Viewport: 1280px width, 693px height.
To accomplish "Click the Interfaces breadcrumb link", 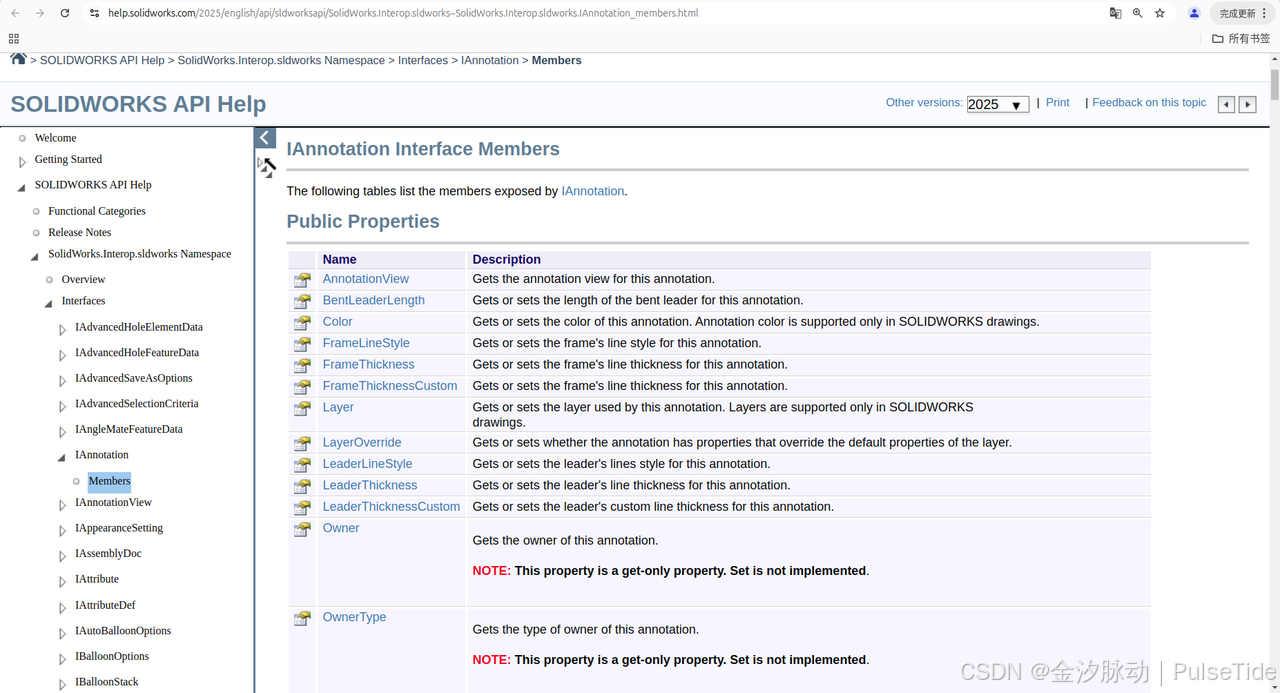I will click(x=423, y=60).
